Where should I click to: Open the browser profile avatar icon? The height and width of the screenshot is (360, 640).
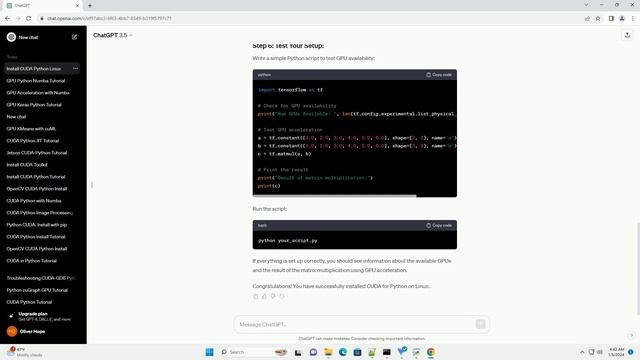[x=622, y=18]
